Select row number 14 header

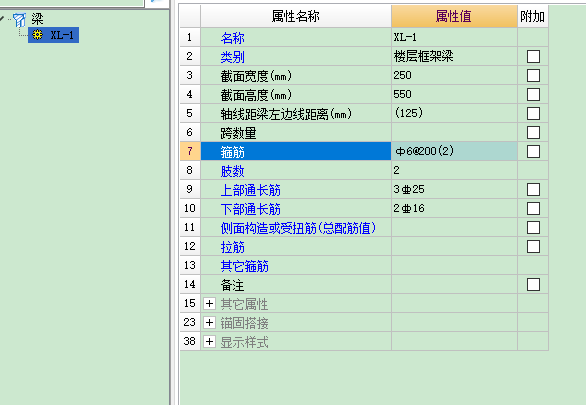click(x=190, y=285)
